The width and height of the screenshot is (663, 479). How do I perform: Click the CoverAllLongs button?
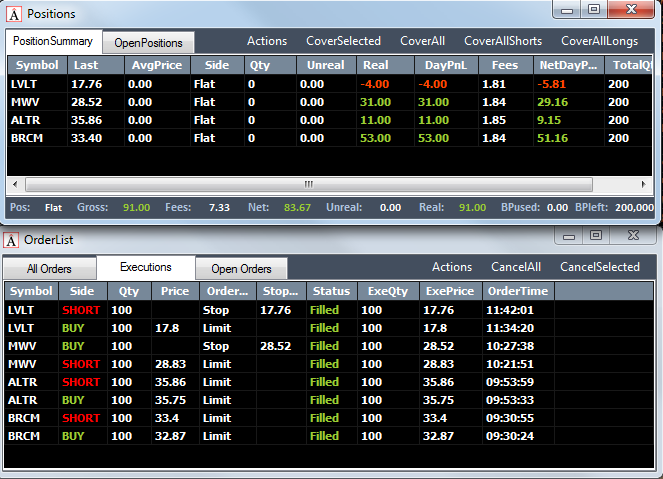point(600,41)
